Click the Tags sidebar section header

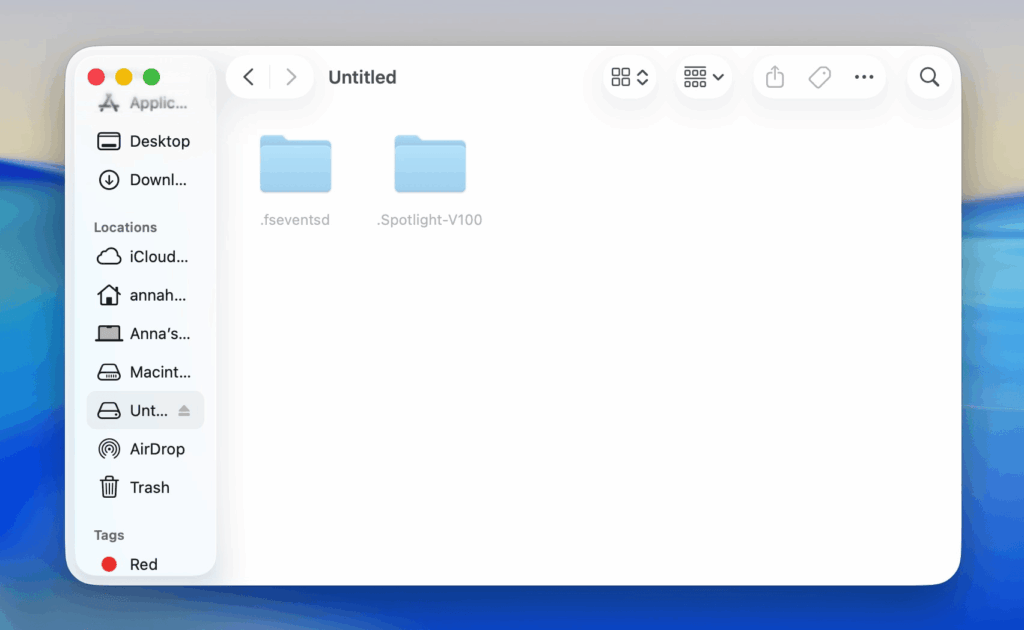pos(109,535)
